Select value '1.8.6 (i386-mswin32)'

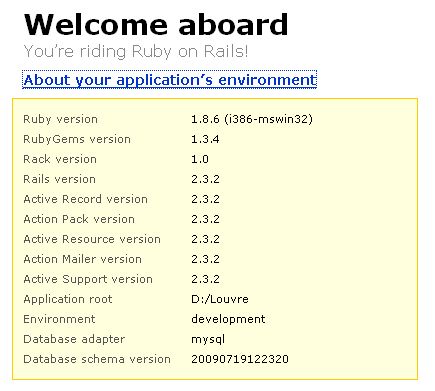(252, 119)
